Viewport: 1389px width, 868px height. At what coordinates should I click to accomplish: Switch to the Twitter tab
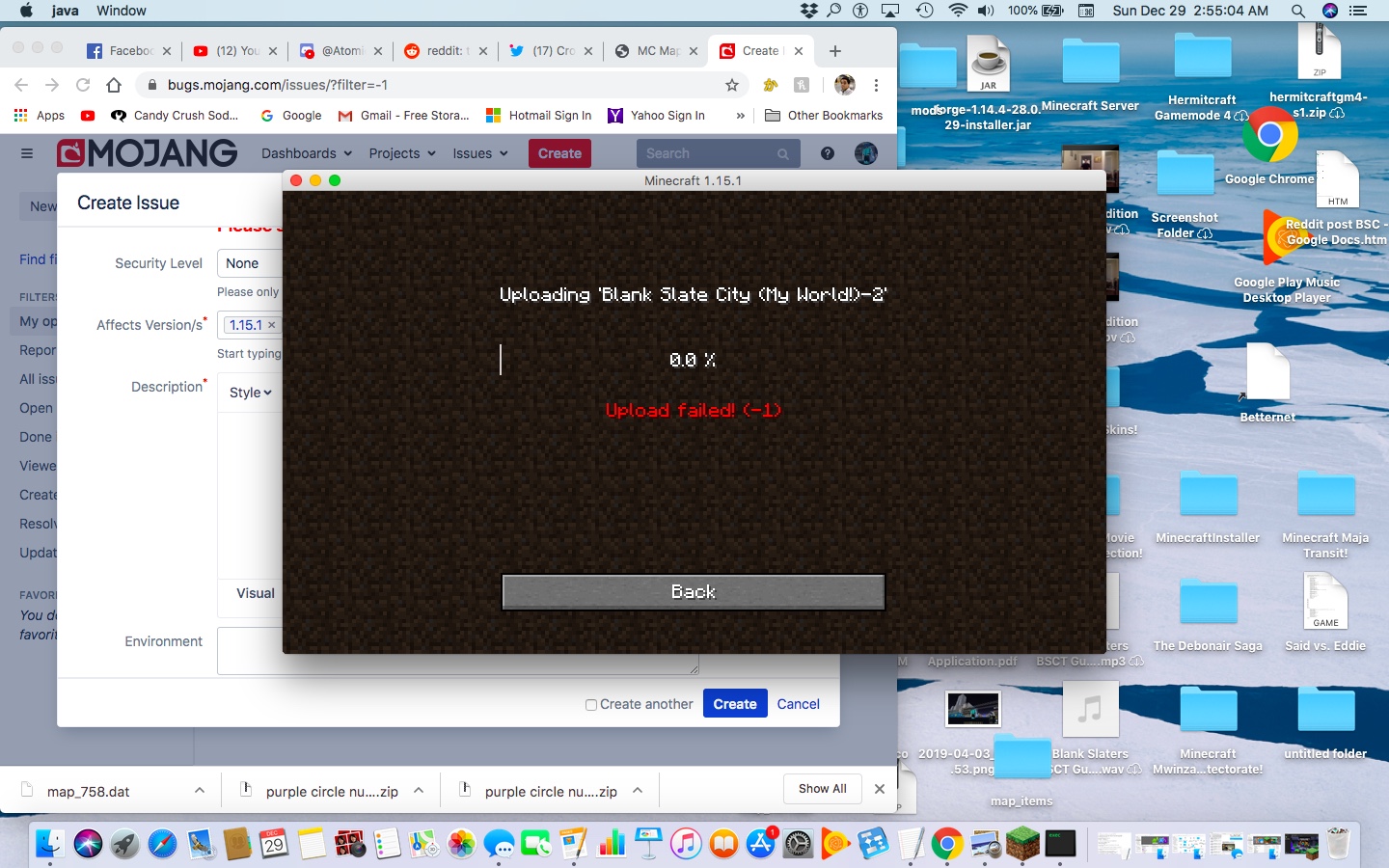[550, 51]
